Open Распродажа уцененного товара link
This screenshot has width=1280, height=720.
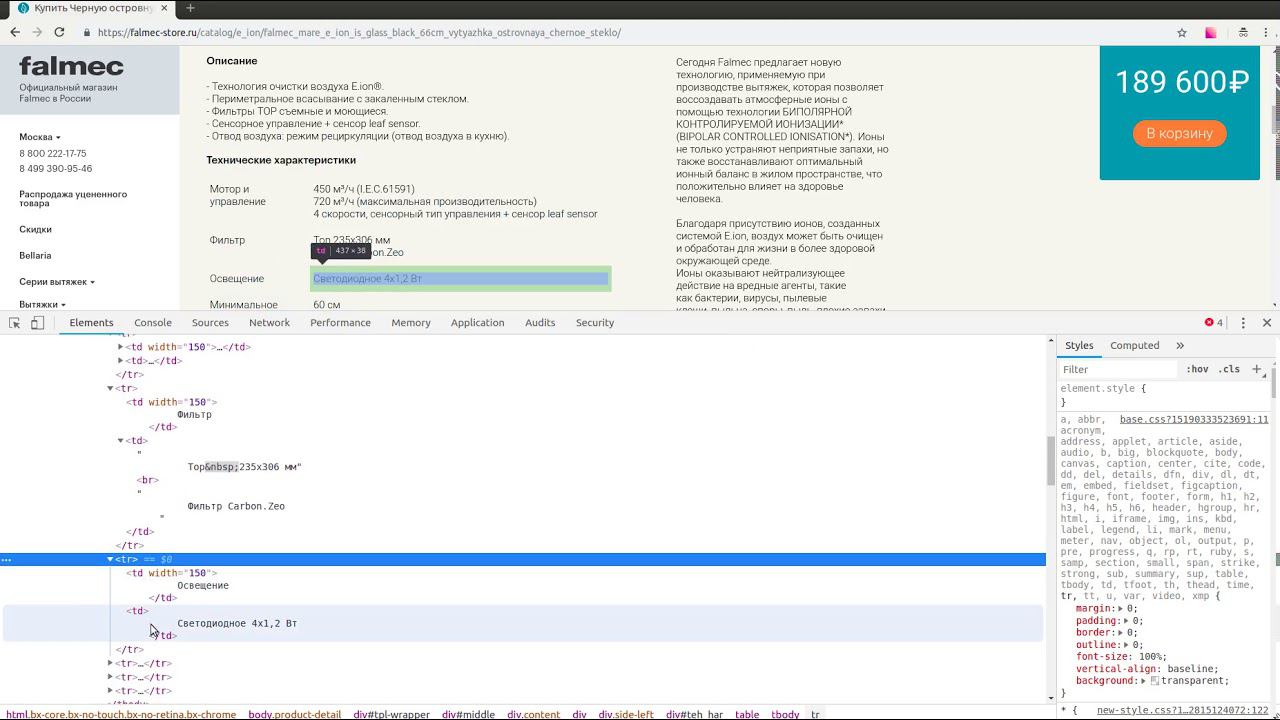(x=73, y=198)
